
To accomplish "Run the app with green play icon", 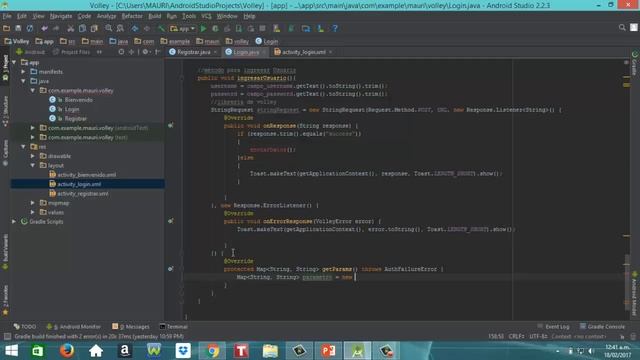I will pyautogui.click(x=204, y=29).
